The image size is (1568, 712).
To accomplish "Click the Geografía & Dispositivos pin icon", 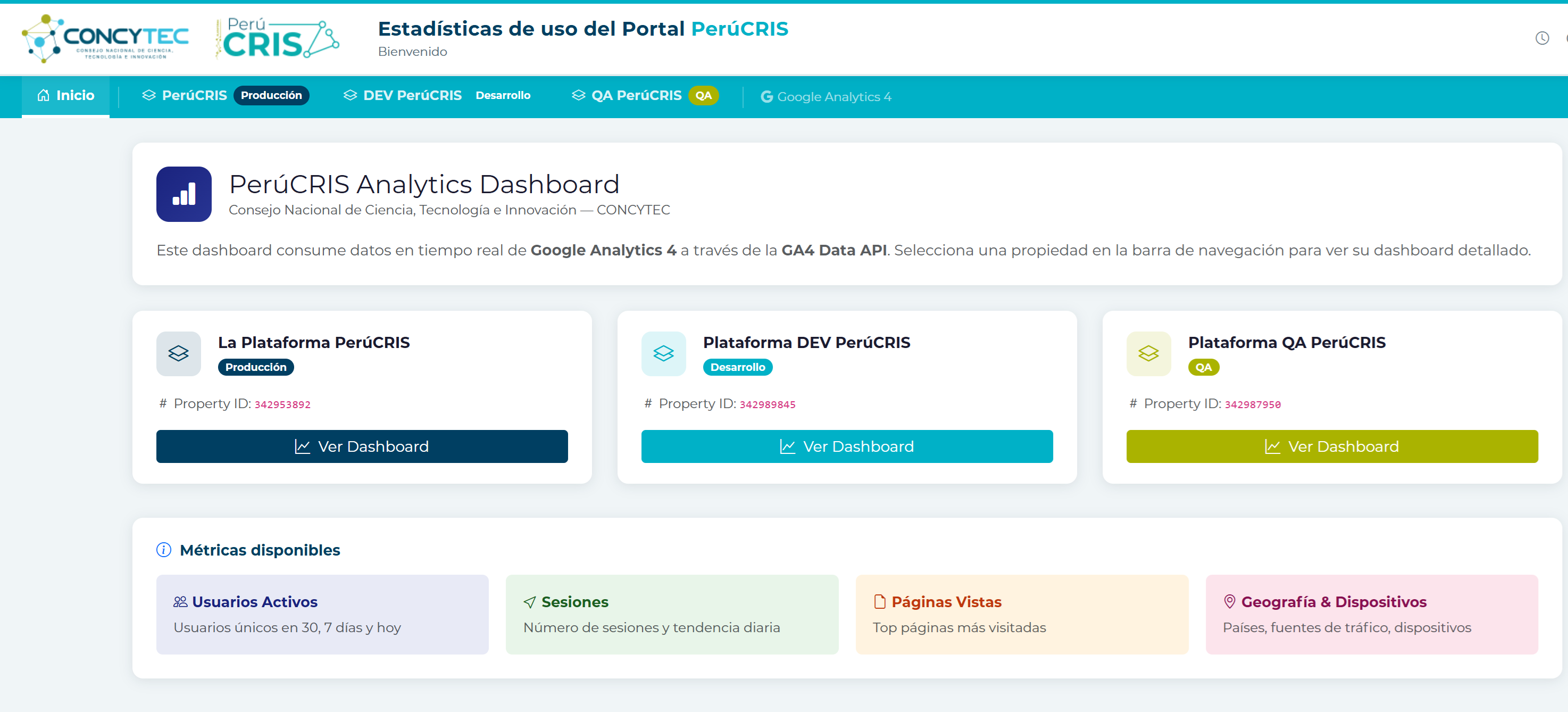I will pos(1230,602).
